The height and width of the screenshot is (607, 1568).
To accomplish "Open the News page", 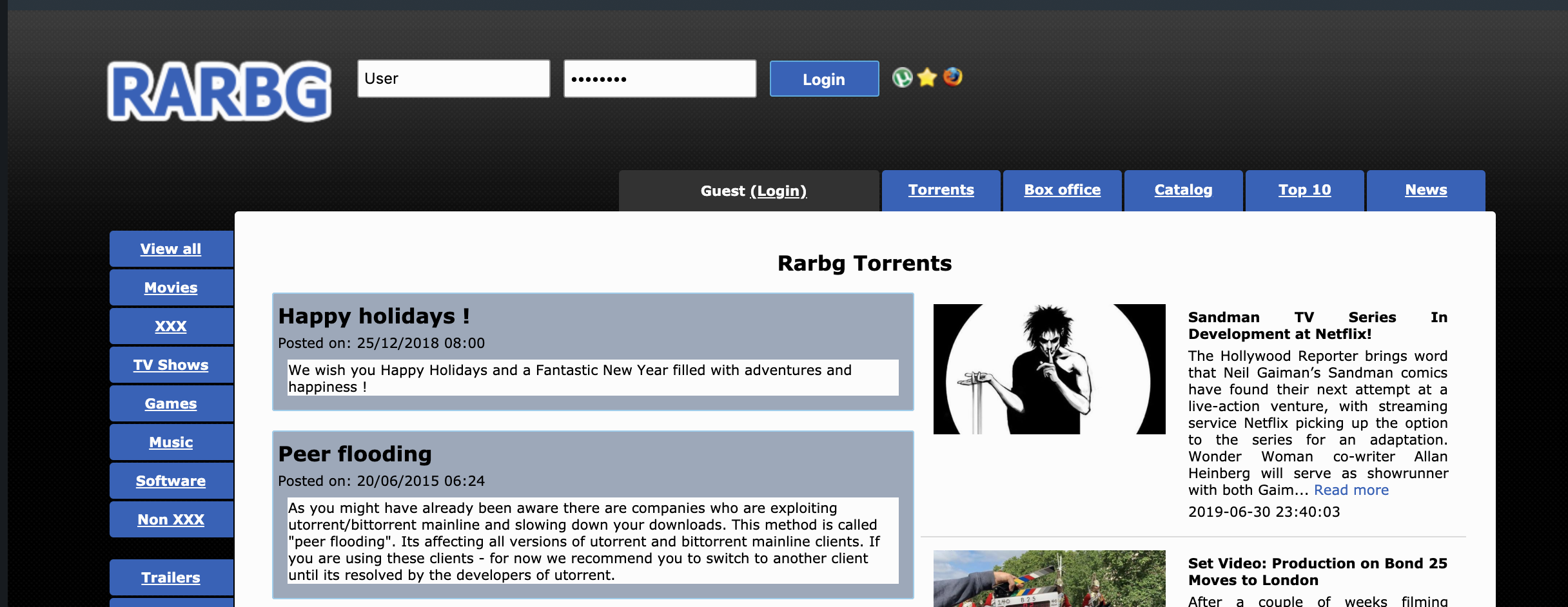I will click(x=1426, y=189).
